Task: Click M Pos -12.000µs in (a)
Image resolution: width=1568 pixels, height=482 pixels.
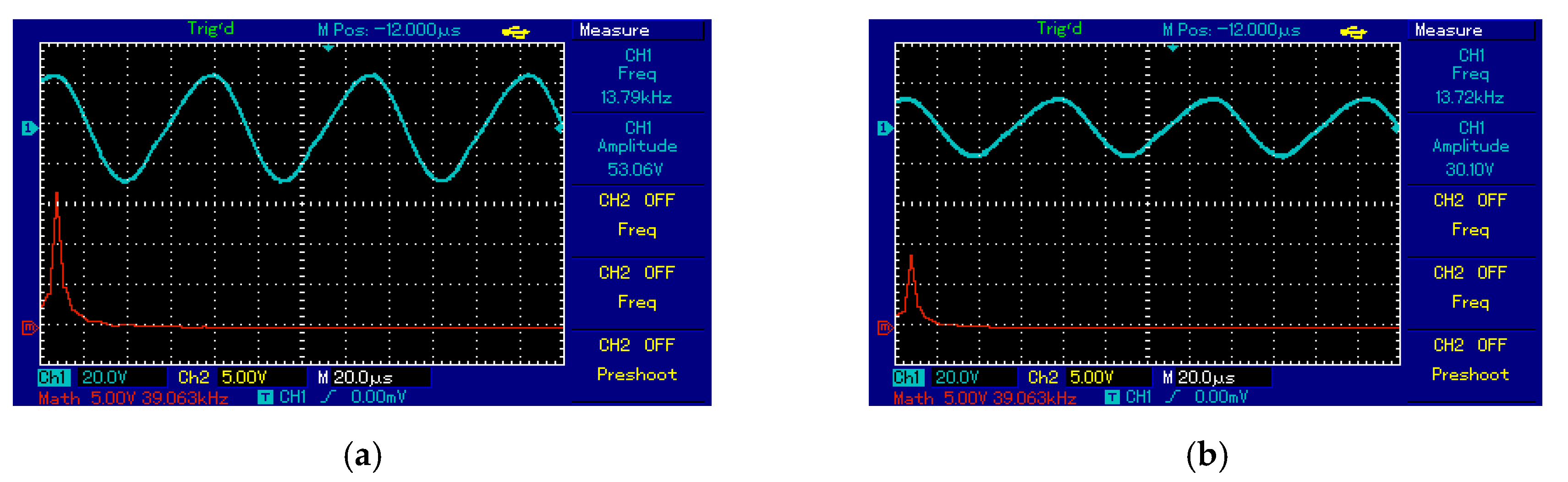Action: coord(389,30)
